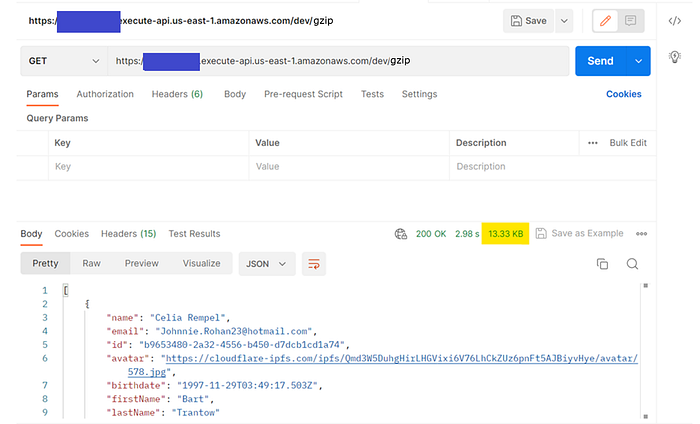Click the edit pencil icon
Screen dimensions: 700x424
pos(604,20)
